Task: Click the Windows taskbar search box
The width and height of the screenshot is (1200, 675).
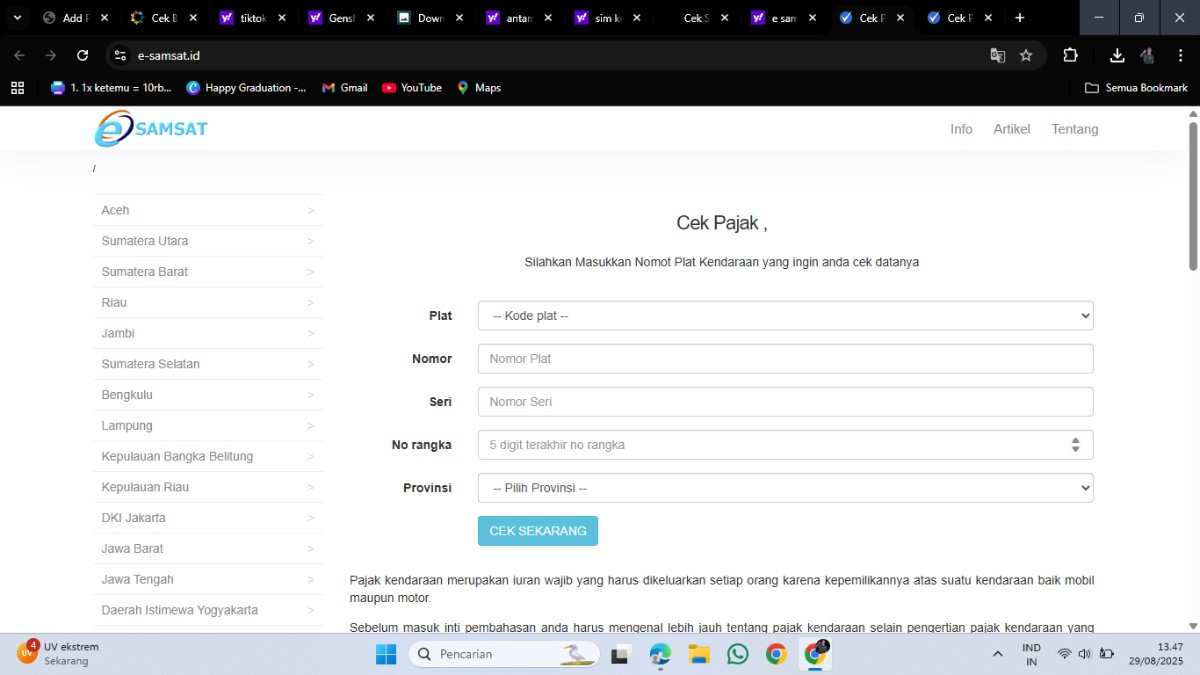Action: click(x=504, y=654)
